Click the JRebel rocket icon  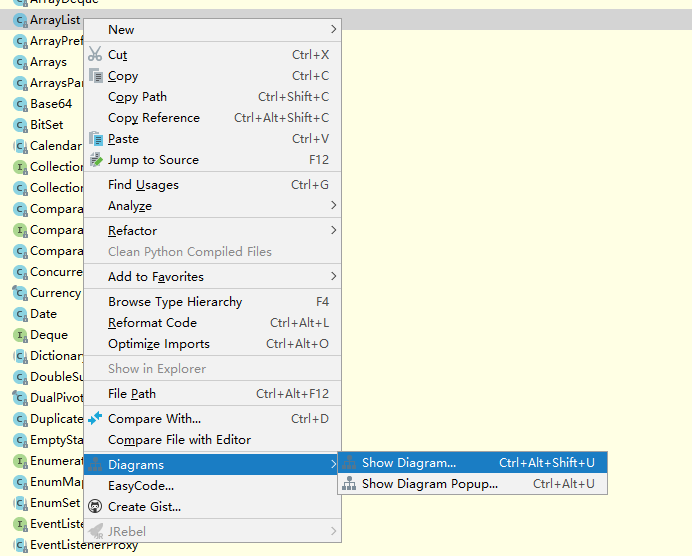(x=96, y=531)
